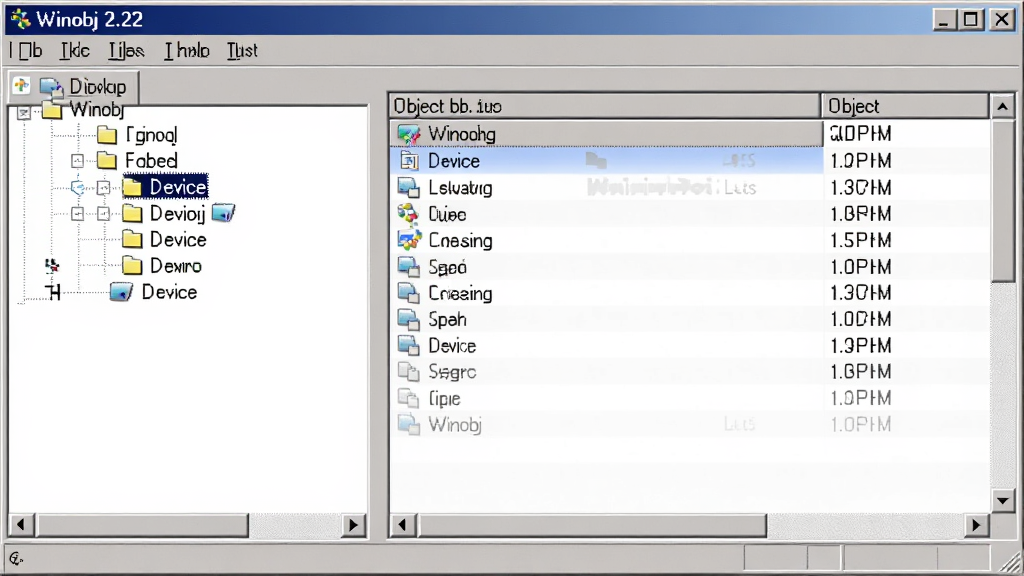Click the Ssgrc row icon
Image resolution: width=1024 pixels, height=576 pixels.
click(x=409, y=372)
